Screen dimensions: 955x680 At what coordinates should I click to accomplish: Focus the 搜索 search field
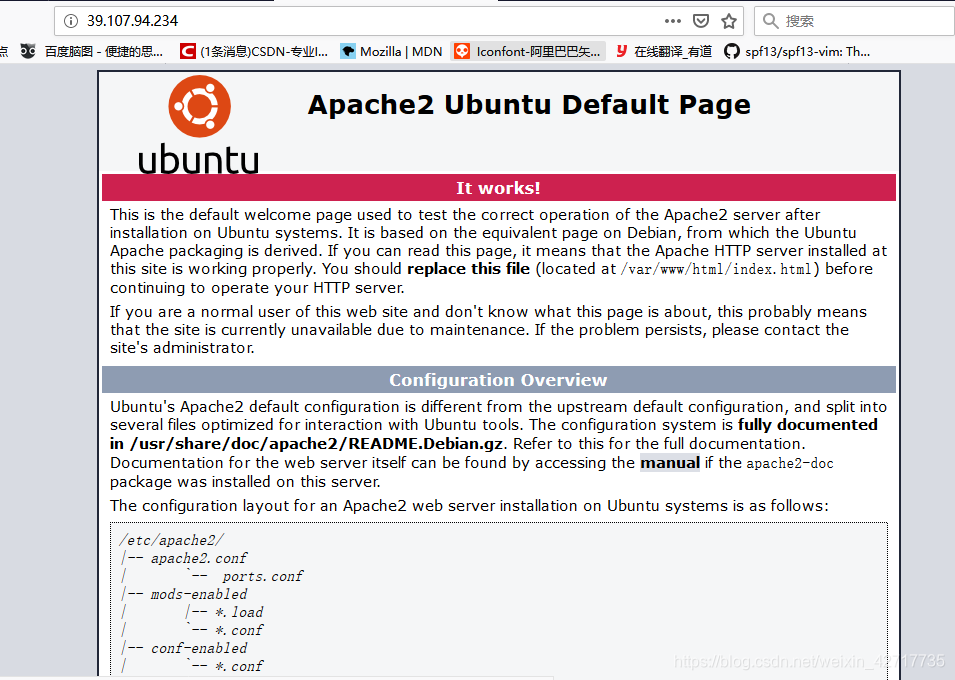coord(854,21)
